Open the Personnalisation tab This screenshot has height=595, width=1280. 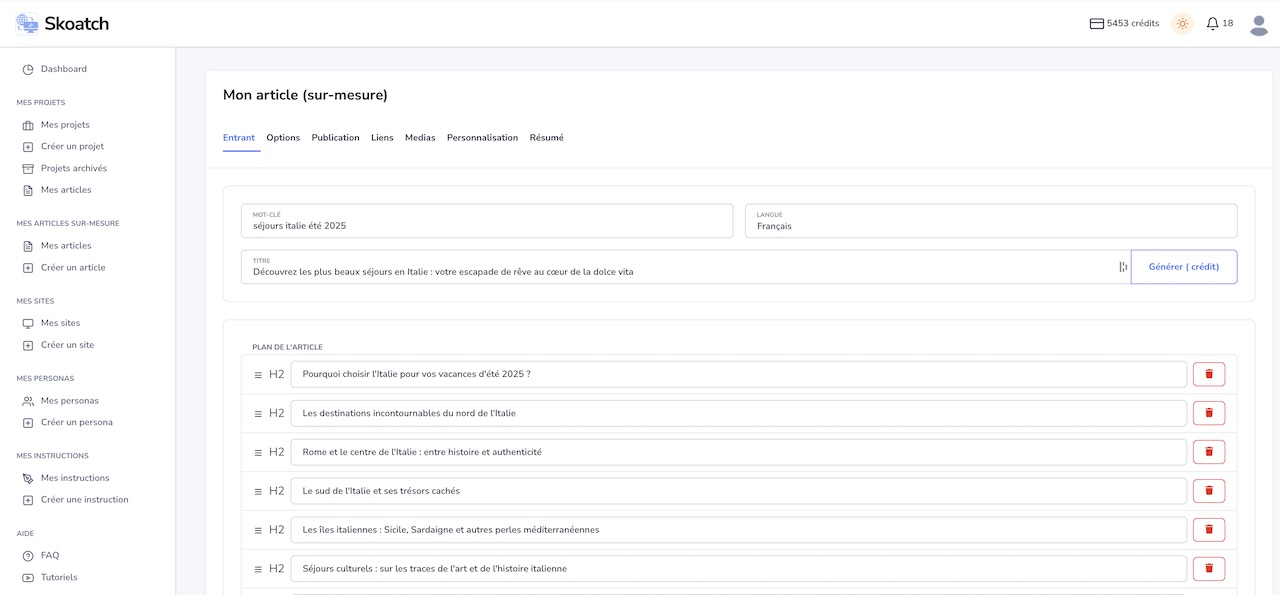point(482,138)
